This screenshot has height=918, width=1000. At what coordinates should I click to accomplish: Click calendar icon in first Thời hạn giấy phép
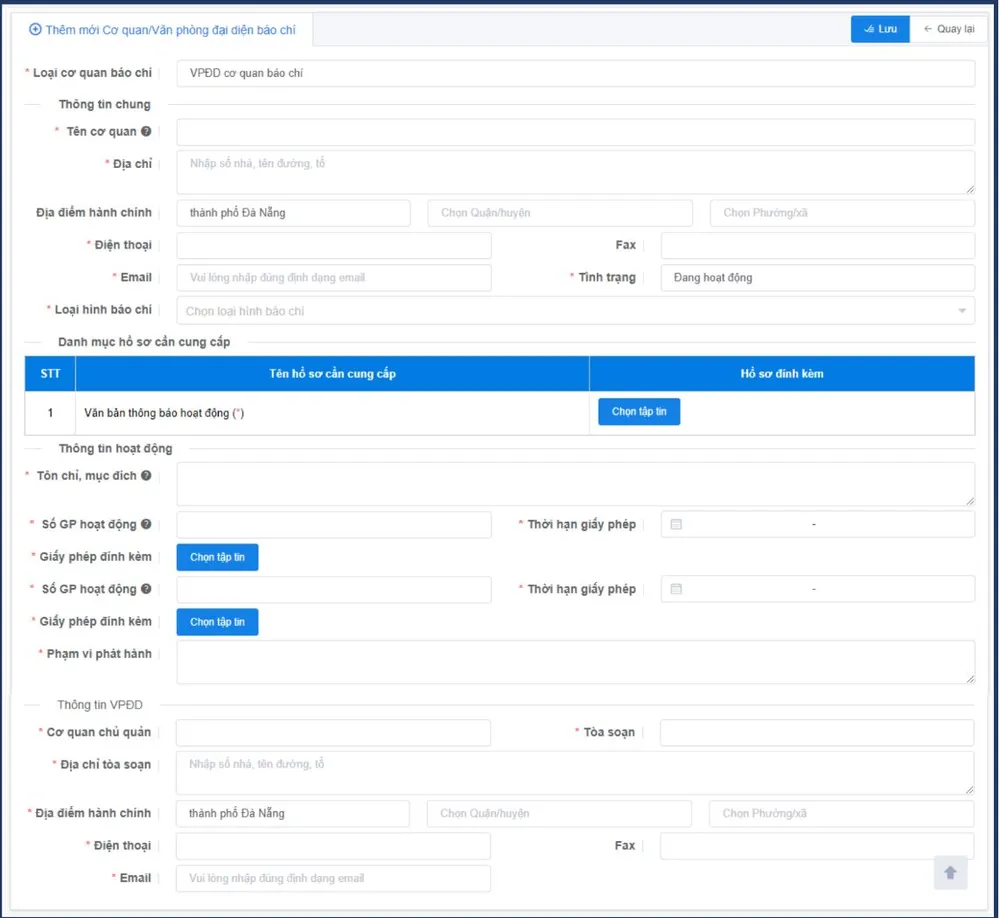click(676, 525)
